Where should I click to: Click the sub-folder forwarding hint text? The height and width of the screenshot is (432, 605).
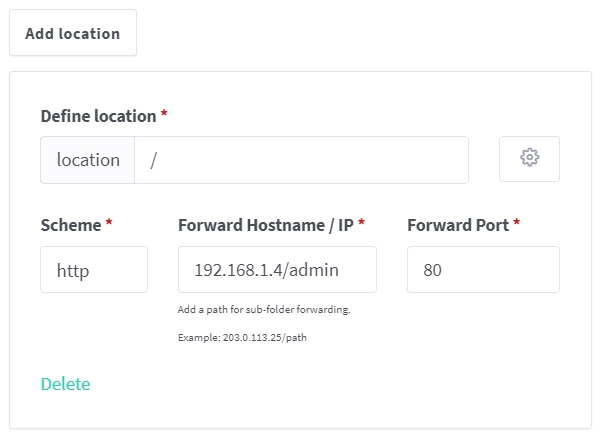[264, 310]
